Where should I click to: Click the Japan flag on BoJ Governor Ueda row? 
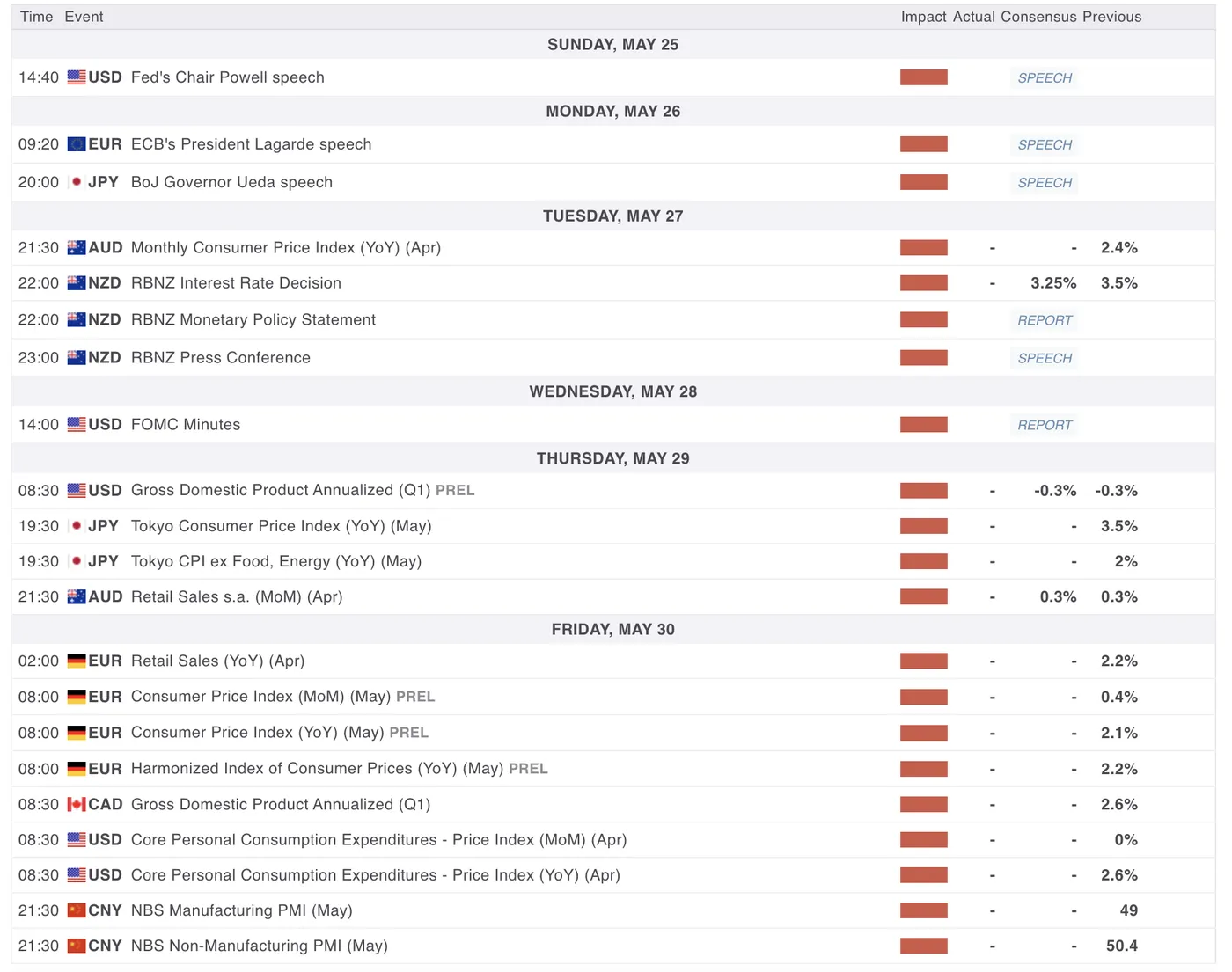tap(77, 182)
